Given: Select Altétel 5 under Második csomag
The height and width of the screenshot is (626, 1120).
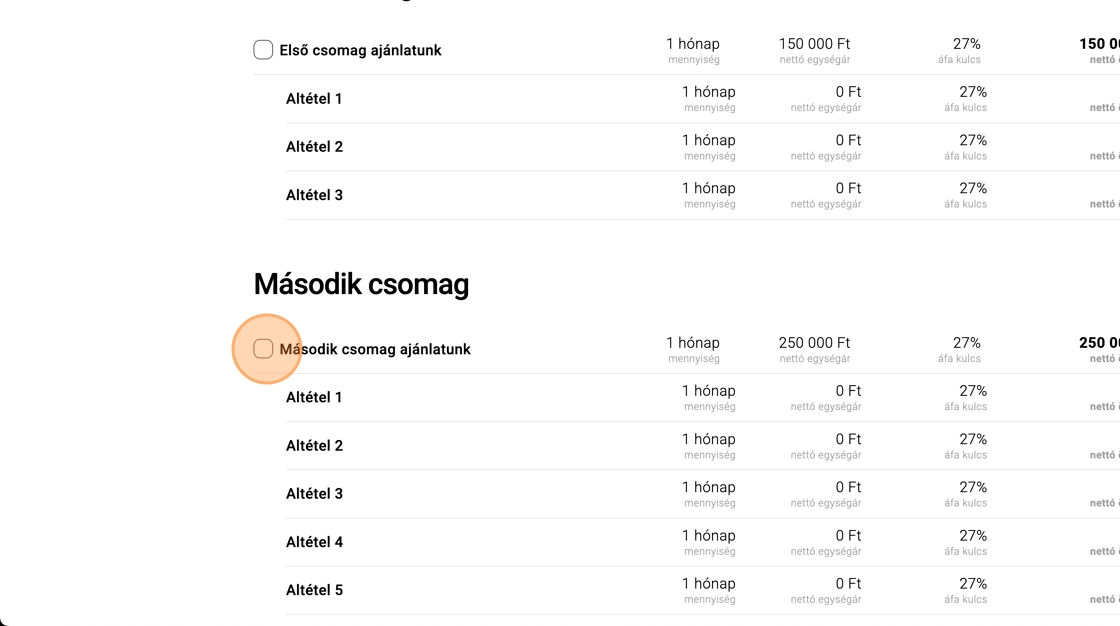Looking at the screenshot, I should pos(314,590).
